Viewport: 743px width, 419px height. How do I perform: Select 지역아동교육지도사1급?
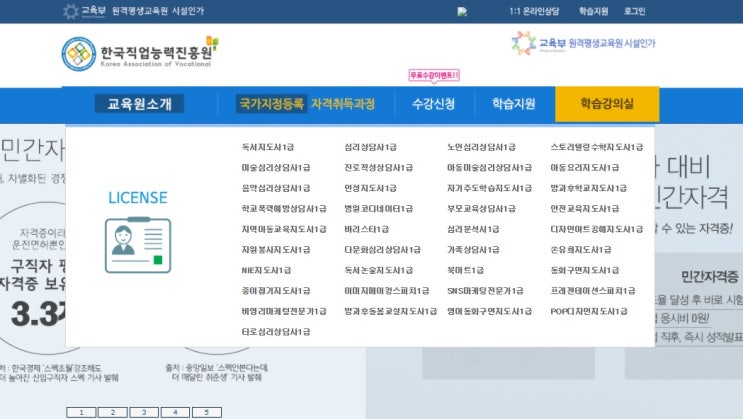[x=284, y=229]
